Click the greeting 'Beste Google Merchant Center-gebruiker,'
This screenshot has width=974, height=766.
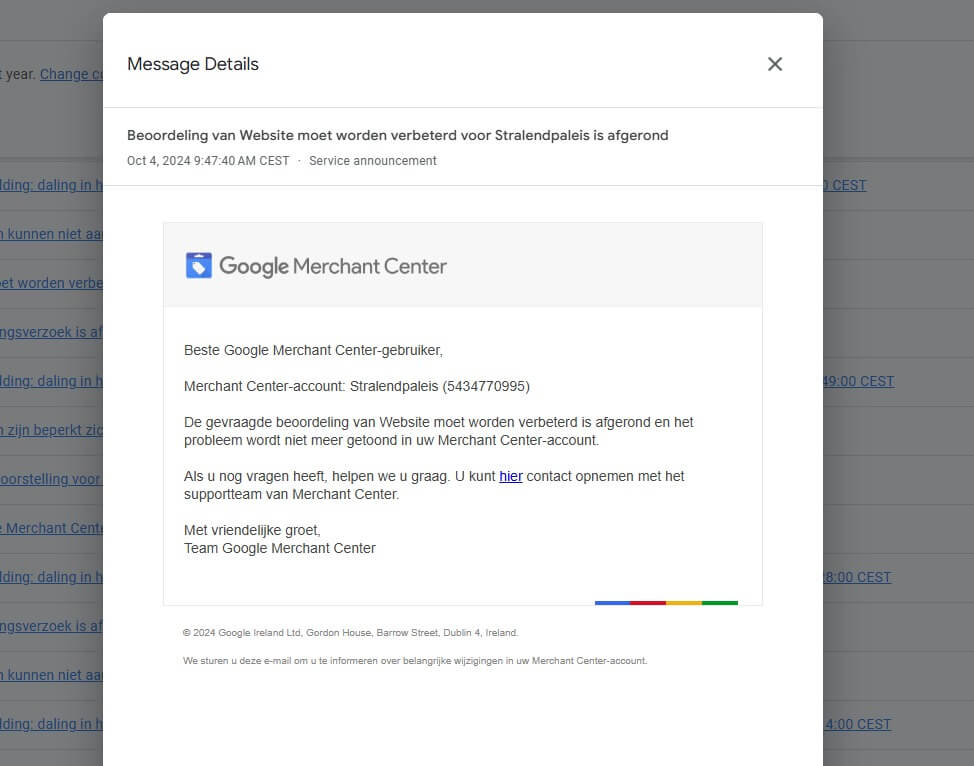point(313,350)
